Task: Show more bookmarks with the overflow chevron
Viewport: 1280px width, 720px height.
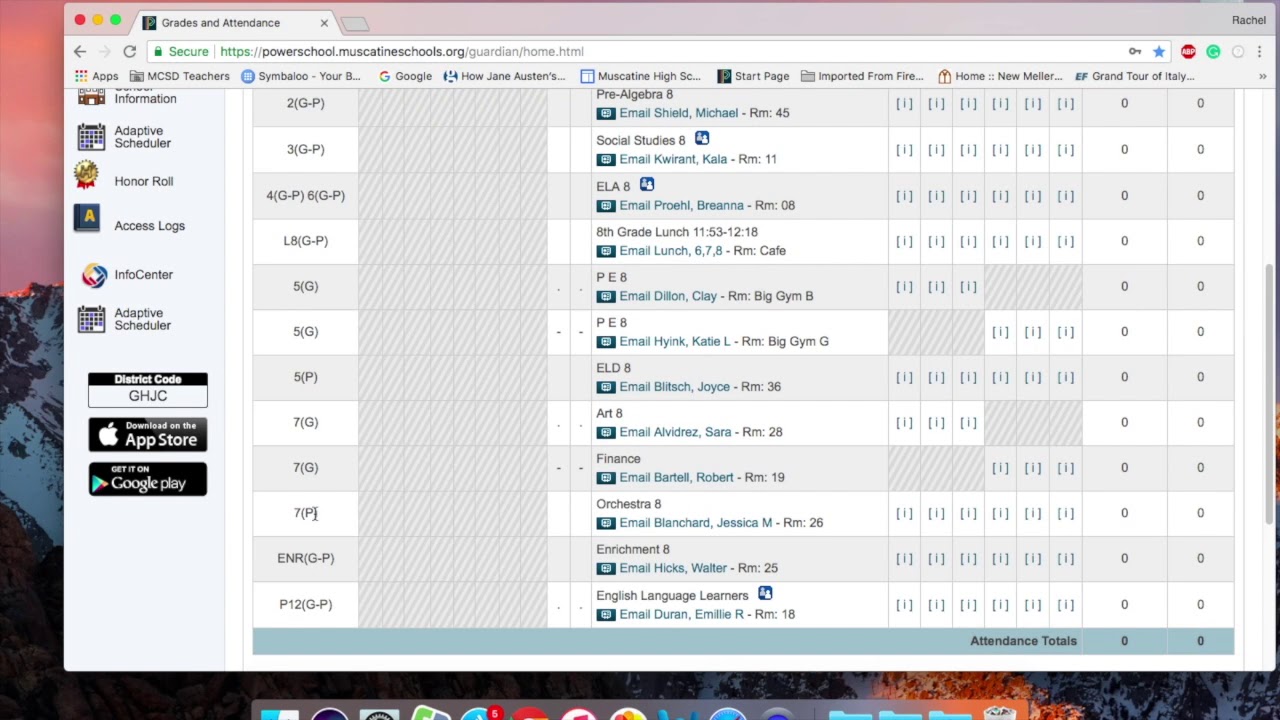Action: [x=1262, y=76]
